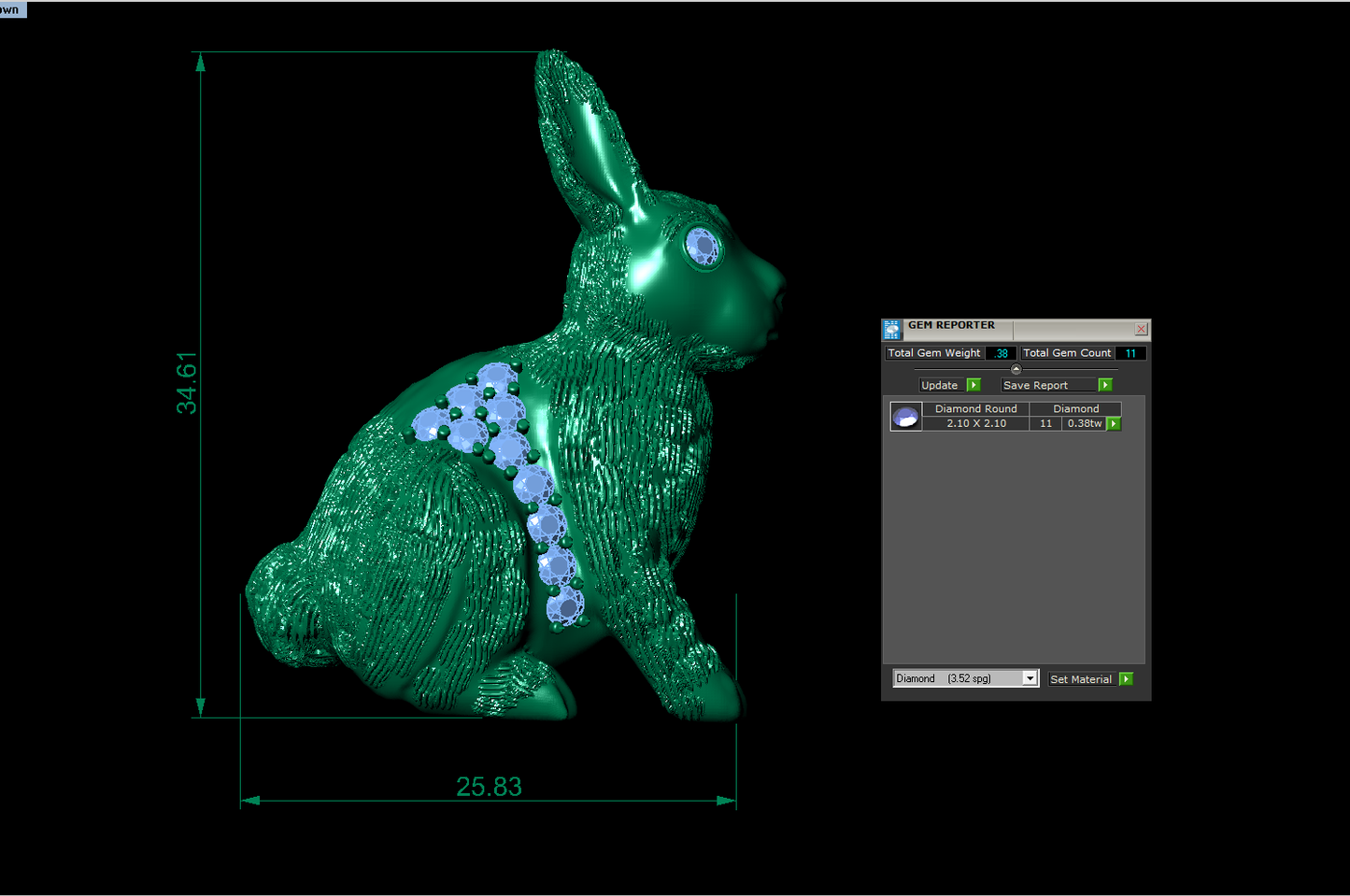Select the gem in the rabbit's eye
This screenshot has height=896, width=1350.
(702, 247)
